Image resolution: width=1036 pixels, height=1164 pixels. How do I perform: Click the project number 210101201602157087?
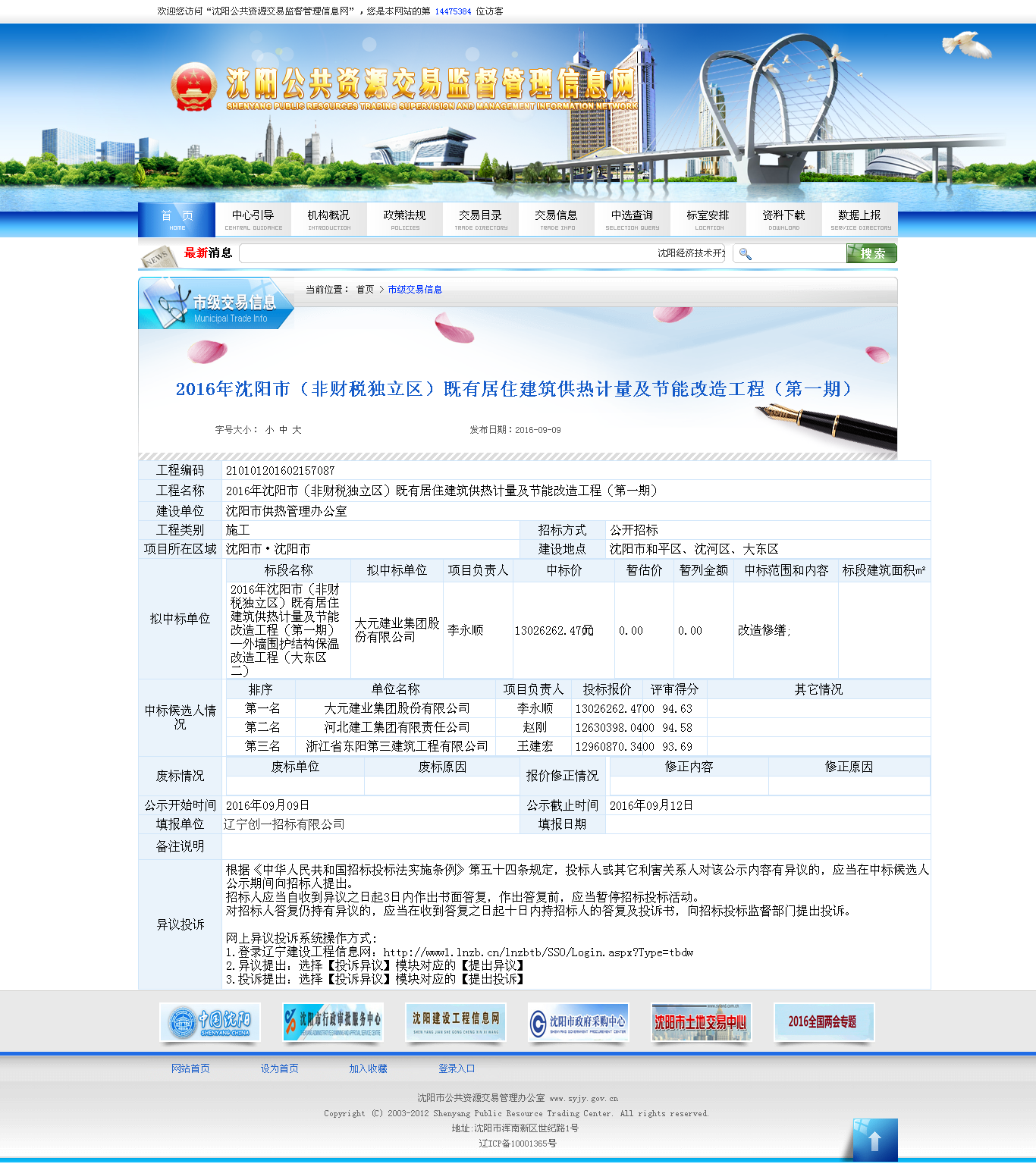tap(281, 471)
